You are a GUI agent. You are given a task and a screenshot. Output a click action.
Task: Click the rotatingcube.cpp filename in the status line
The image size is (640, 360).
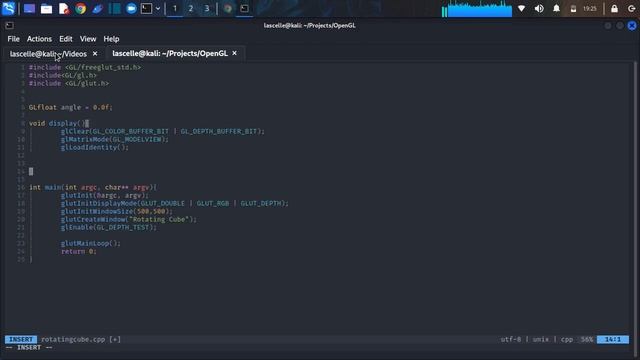[73, 339]
